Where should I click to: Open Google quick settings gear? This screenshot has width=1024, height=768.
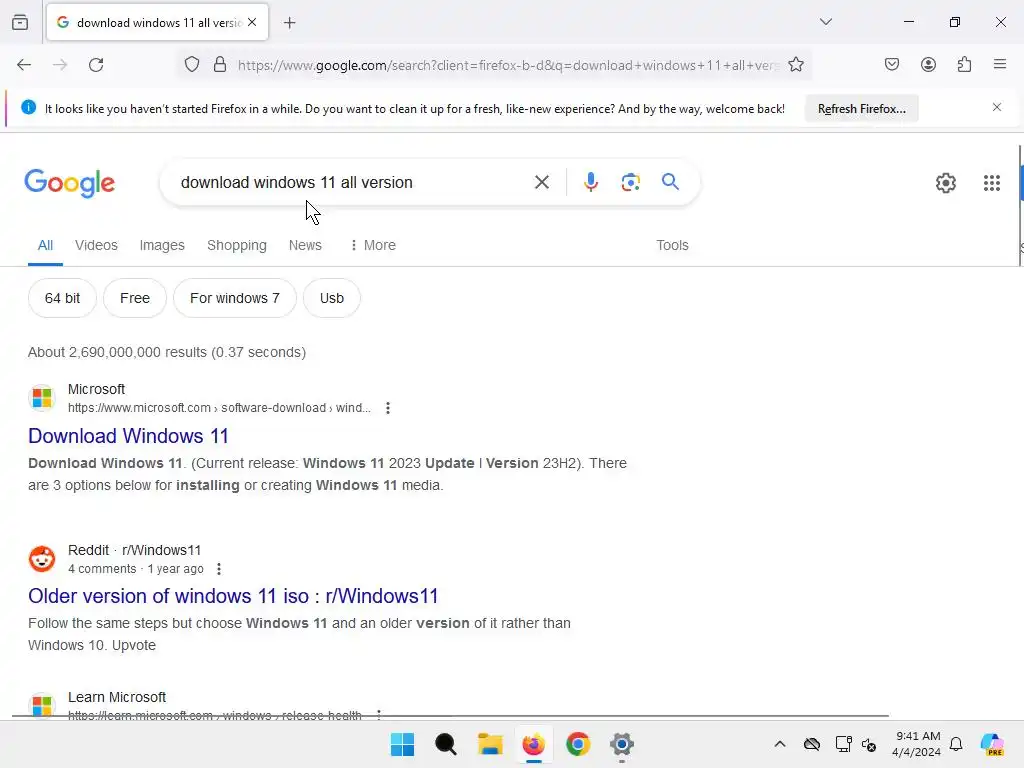coord(945,183)
